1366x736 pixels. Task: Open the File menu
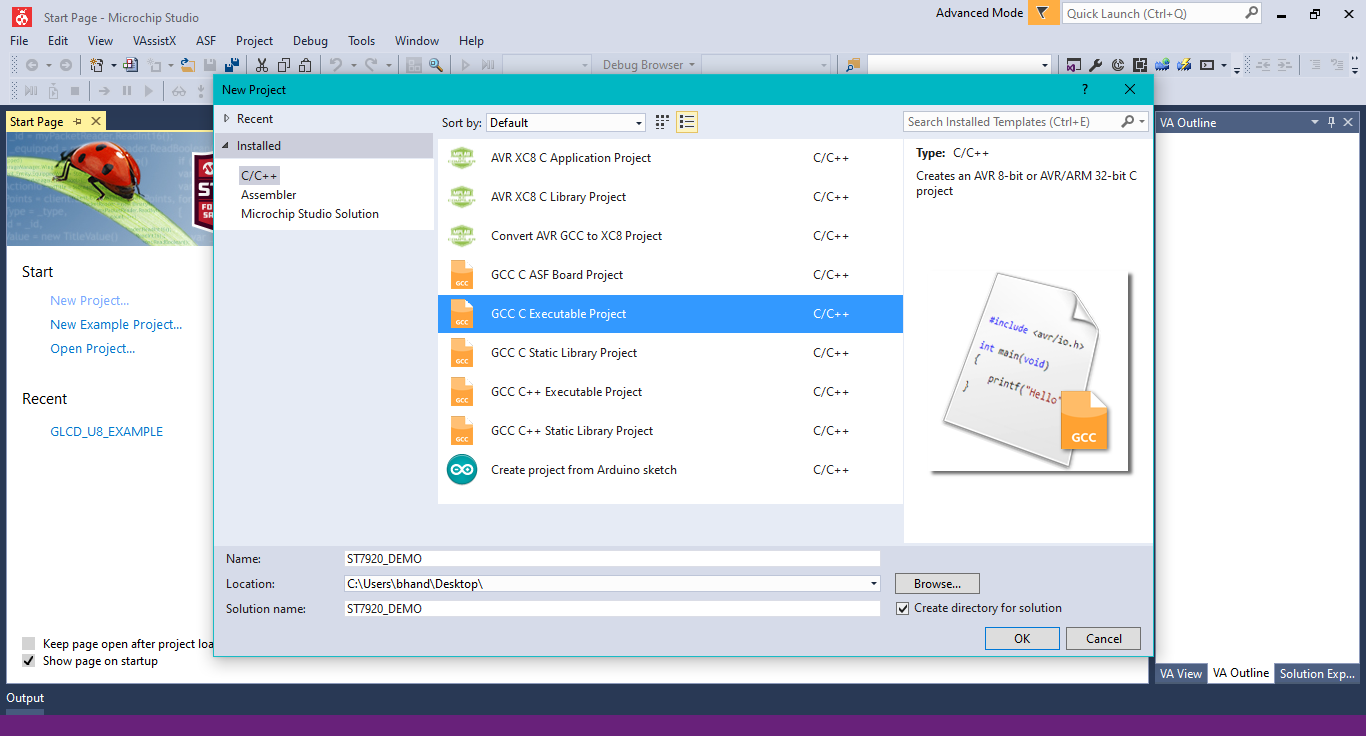(x=19, y=41)
